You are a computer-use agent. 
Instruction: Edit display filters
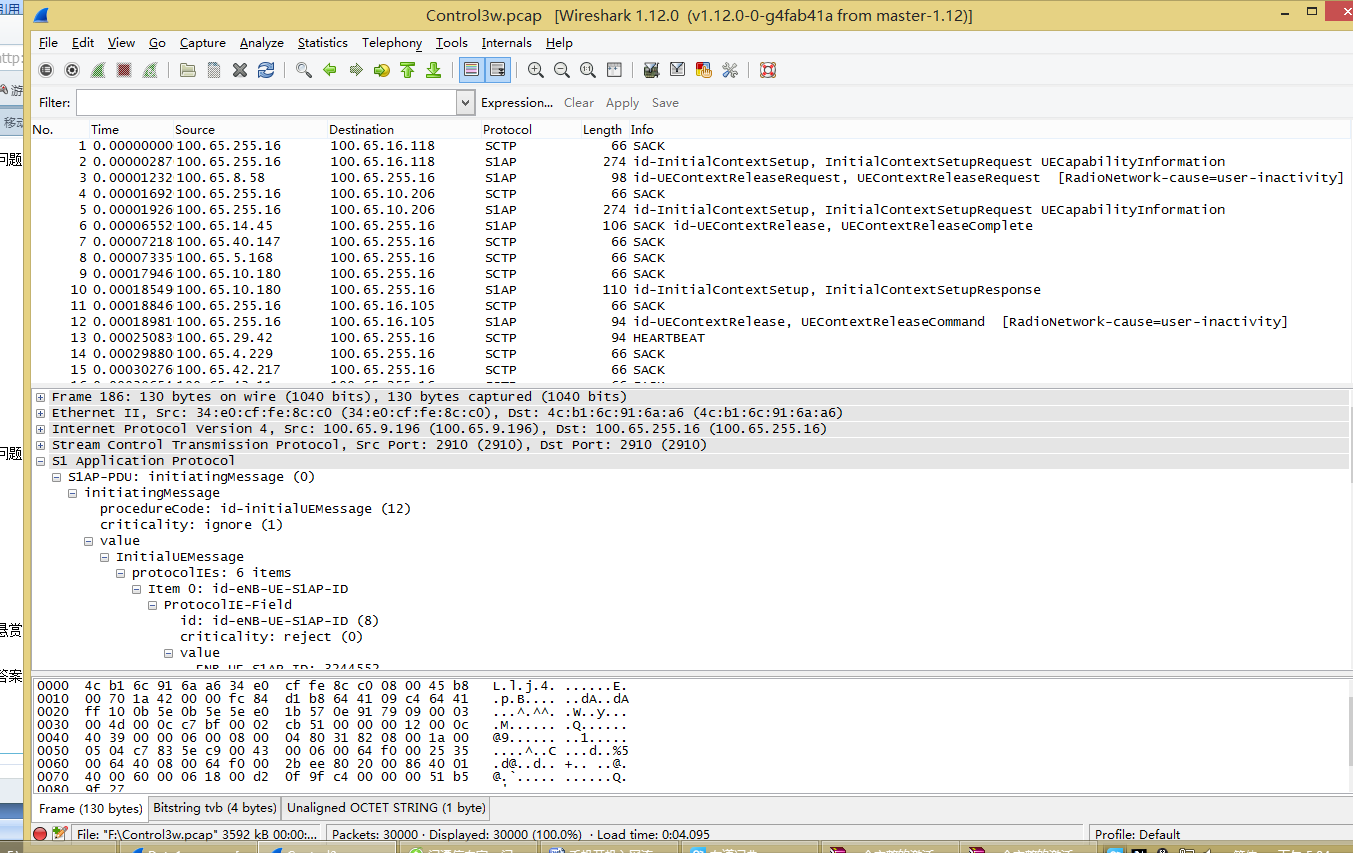(x=678, y=70)
